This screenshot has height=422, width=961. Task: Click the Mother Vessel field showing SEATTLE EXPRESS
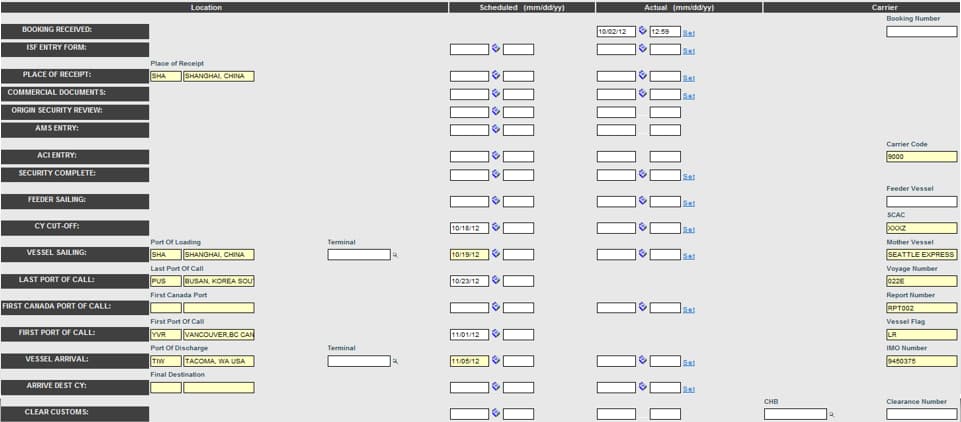point(921,255)
